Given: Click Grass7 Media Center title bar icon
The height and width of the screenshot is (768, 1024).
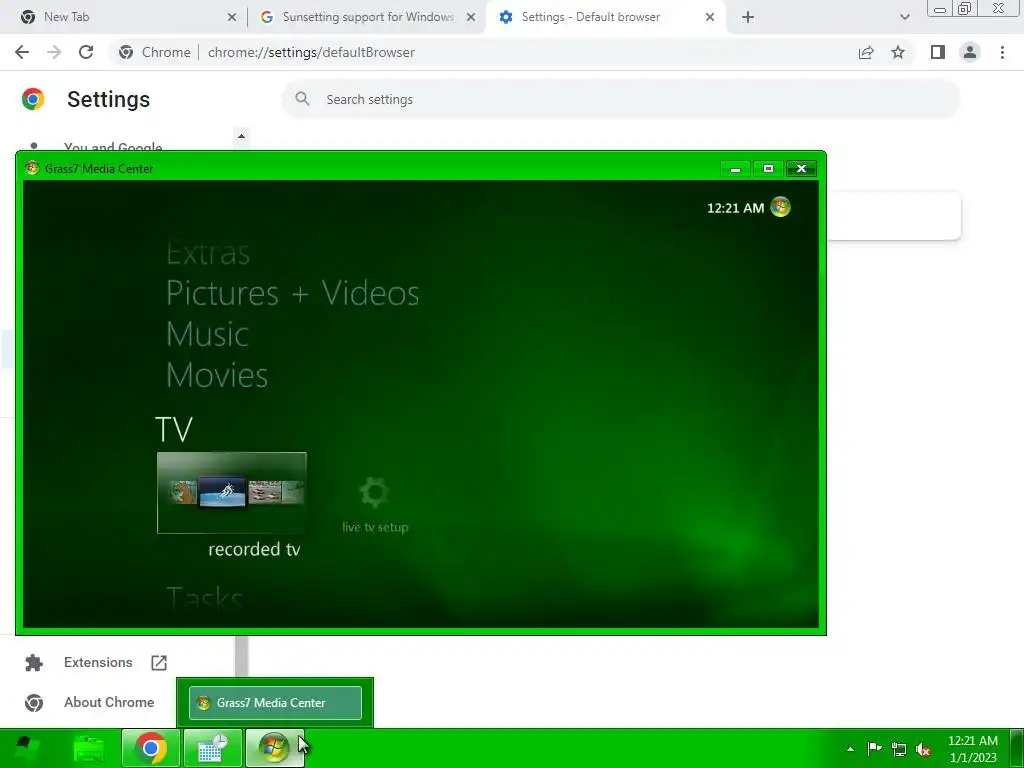Looking at the screenshot, I should (x=31, y=168).
